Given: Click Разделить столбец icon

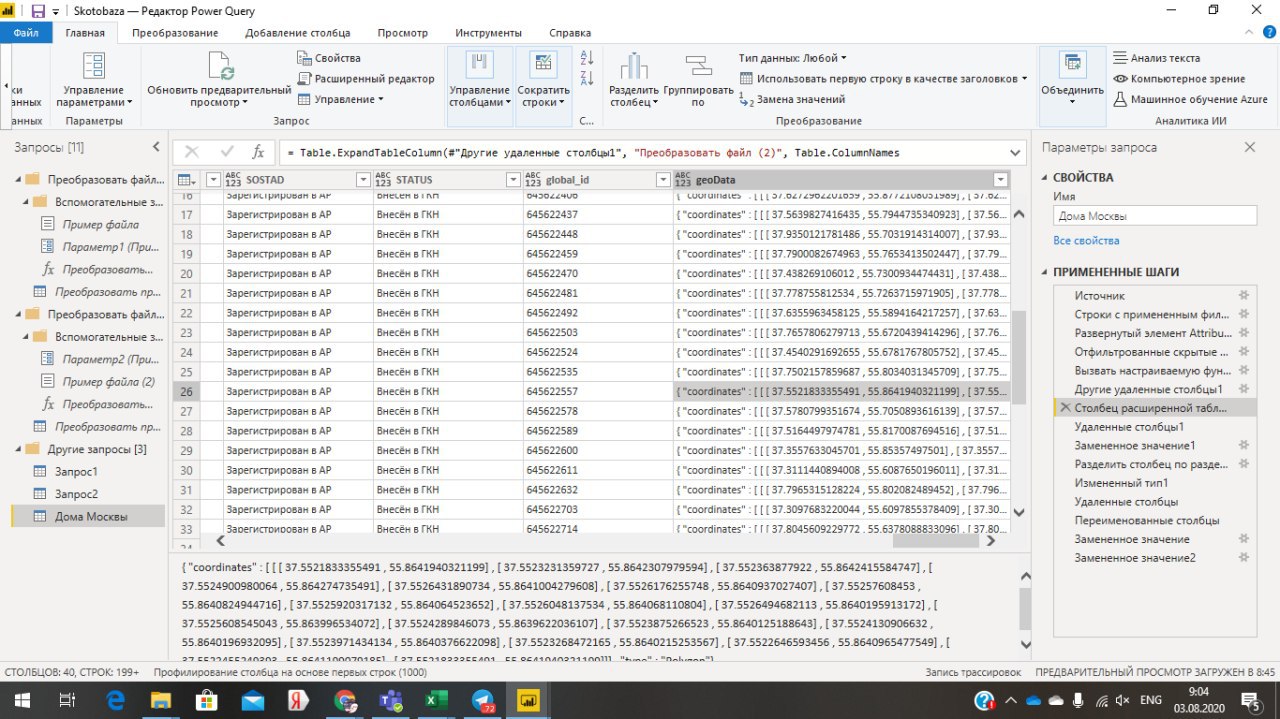Looking at the screenshot, I should pyautogui.click(x=634, y=66).
